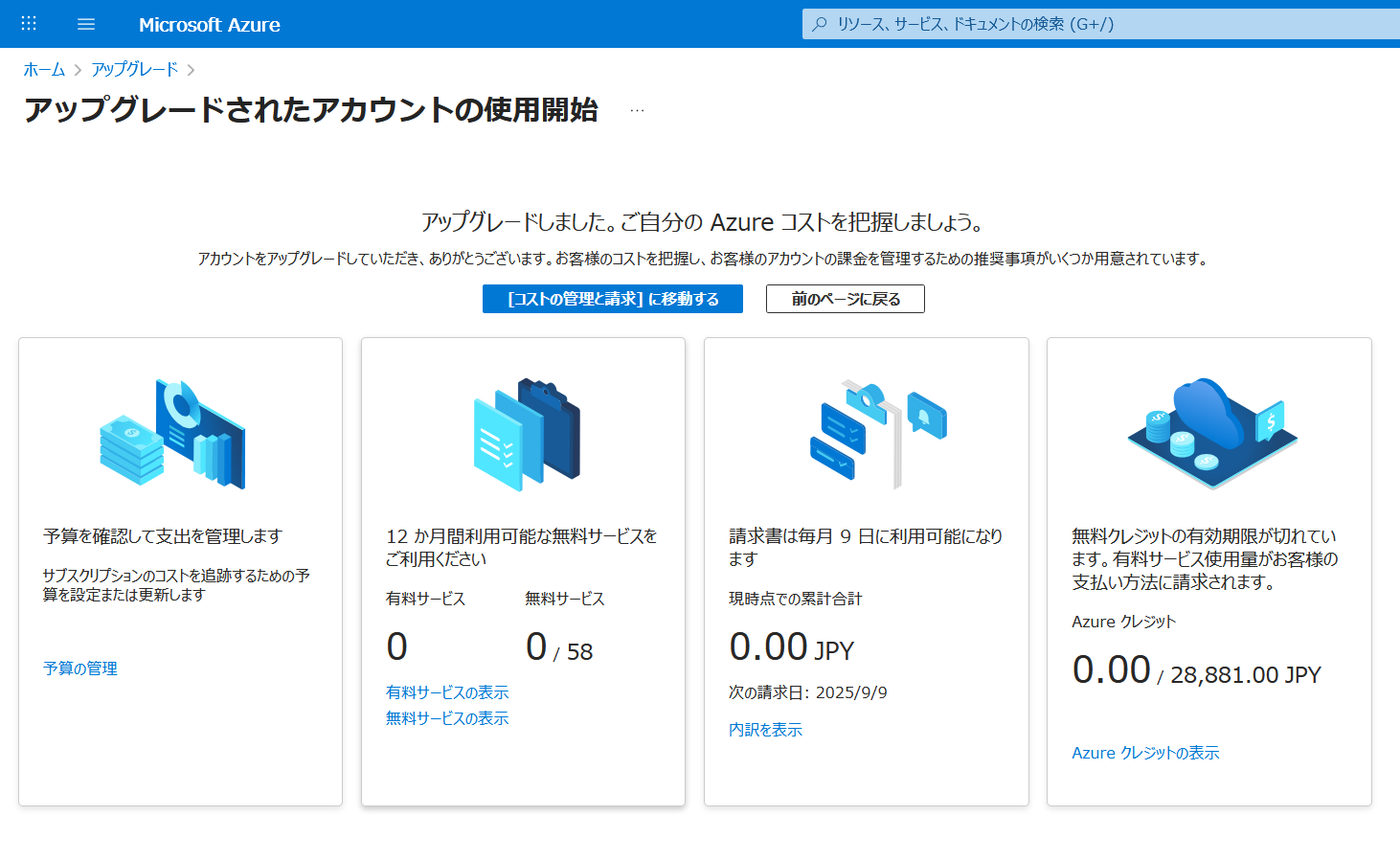Click the 有料サービス label
The height and width of the screenshot is (861, 1400).
425,599
